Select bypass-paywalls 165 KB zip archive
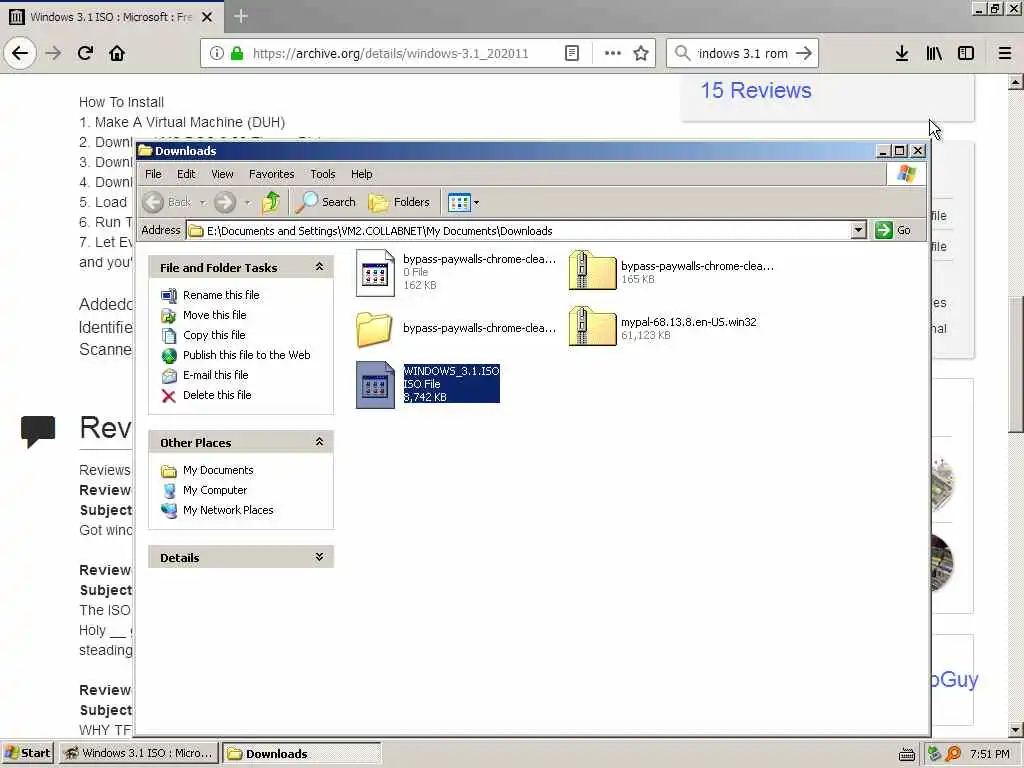Screen dimensions: 1024x768 592,270
